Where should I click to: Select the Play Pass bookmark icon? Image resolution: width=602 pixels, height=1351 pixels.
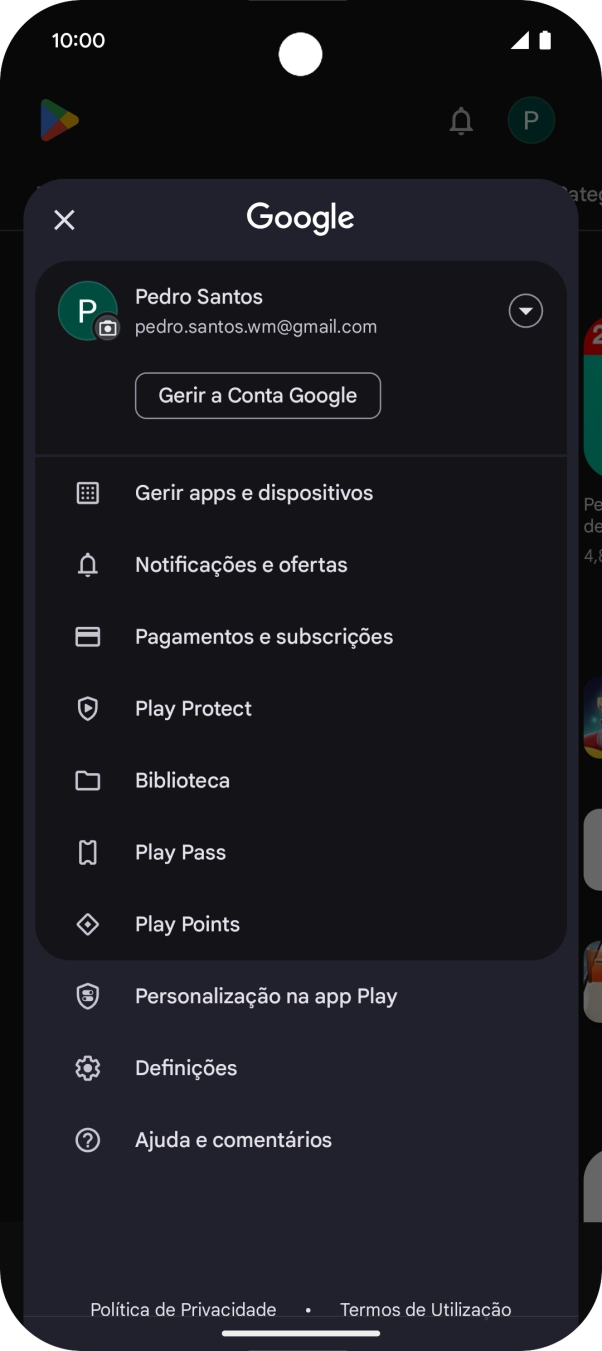88,852
